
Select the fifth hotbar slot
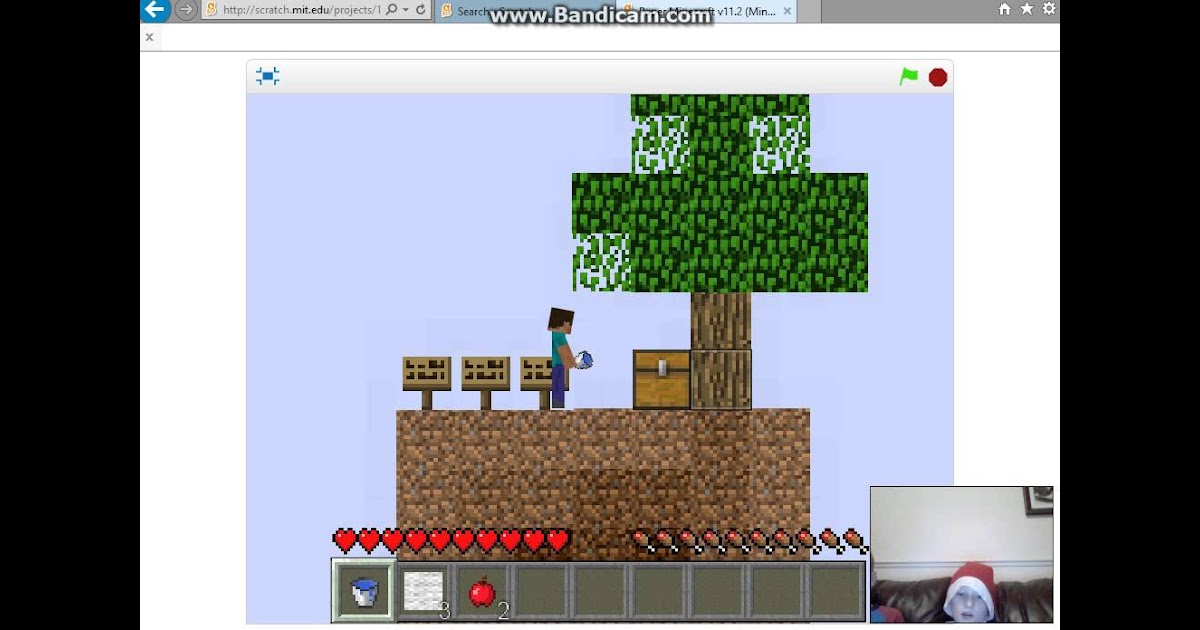(600, 591)
